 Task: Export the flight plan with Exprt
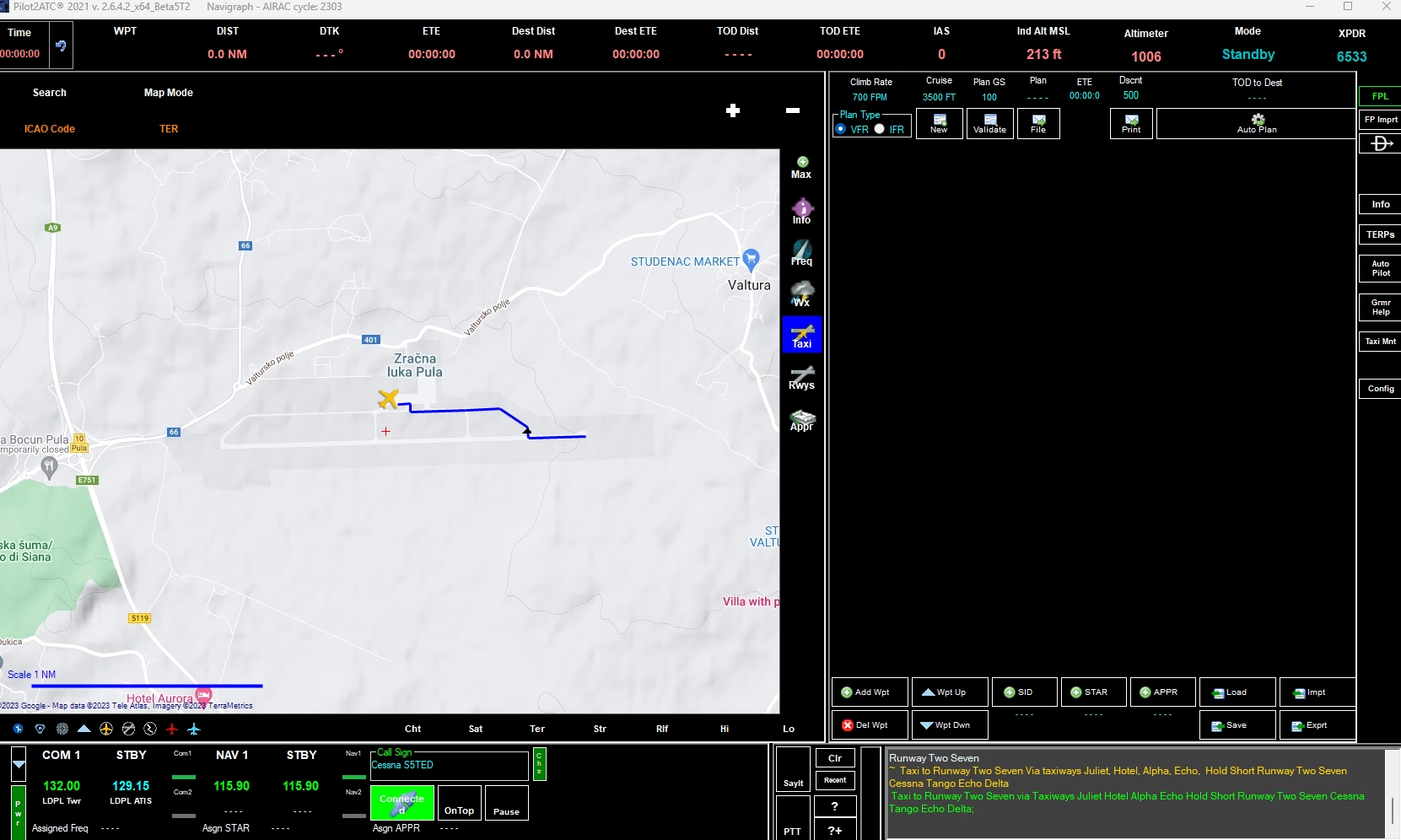coord(1317,725)
